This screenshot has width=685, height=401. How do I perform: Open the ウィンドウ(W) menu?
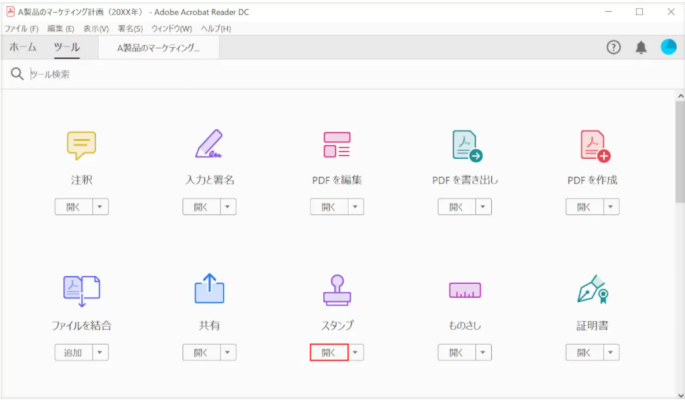[x=172, y=29]
